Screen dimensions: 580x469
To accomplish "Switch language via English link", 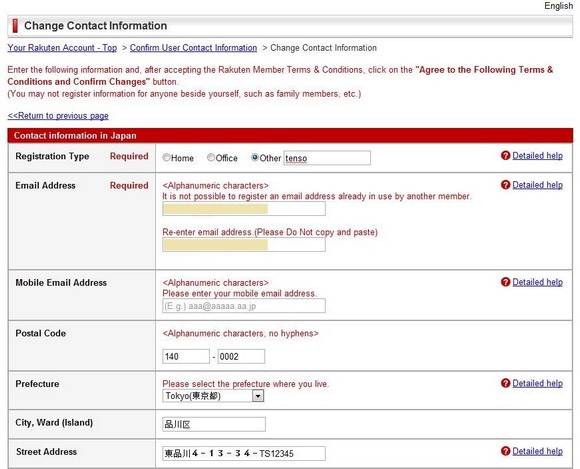I will tap(558, 6).
